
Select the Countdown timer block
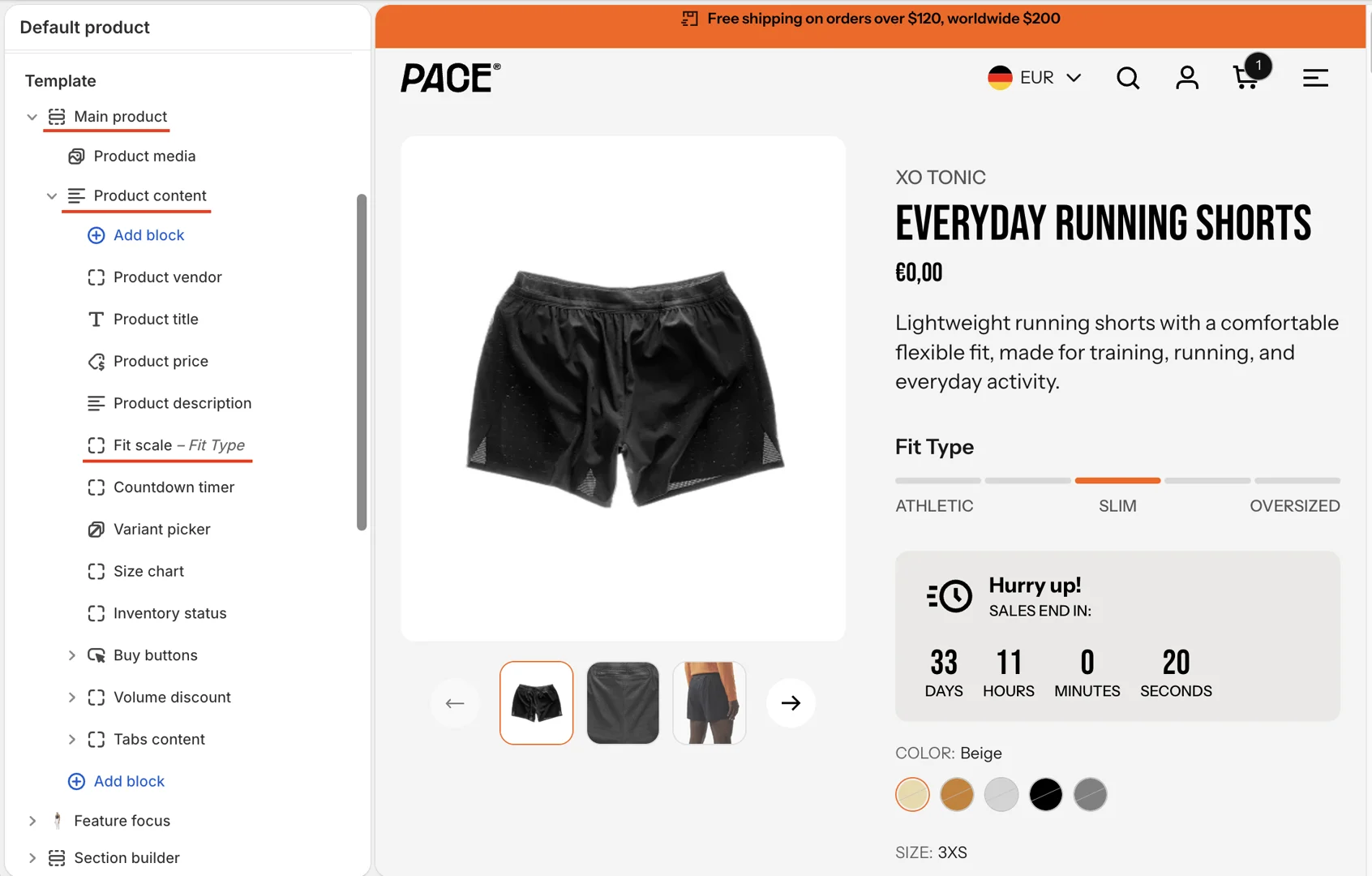point(161,487)
